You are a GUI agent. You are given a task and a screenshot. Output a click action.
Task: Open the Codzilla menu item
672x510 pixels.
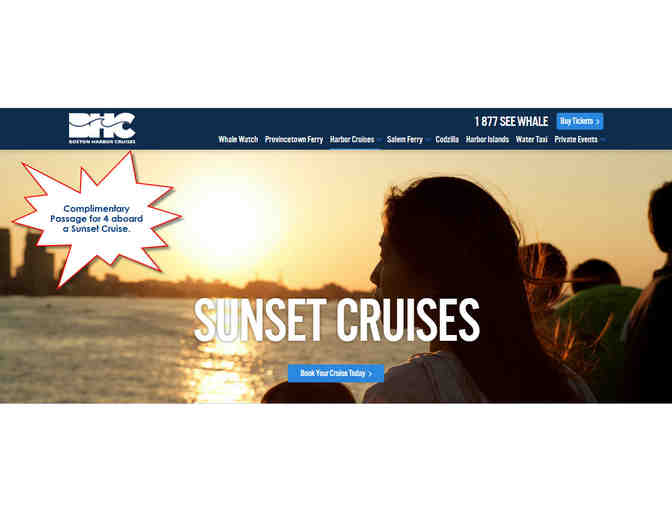click(x=447, y=139)
